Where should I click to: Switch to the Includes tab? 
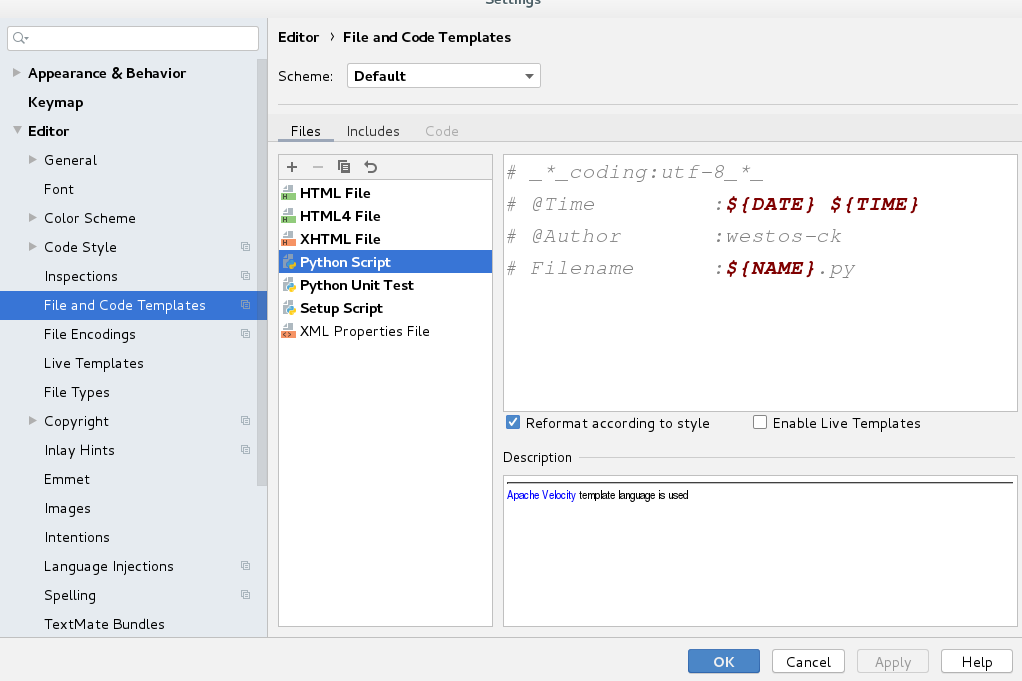click(x=373, y=131)
